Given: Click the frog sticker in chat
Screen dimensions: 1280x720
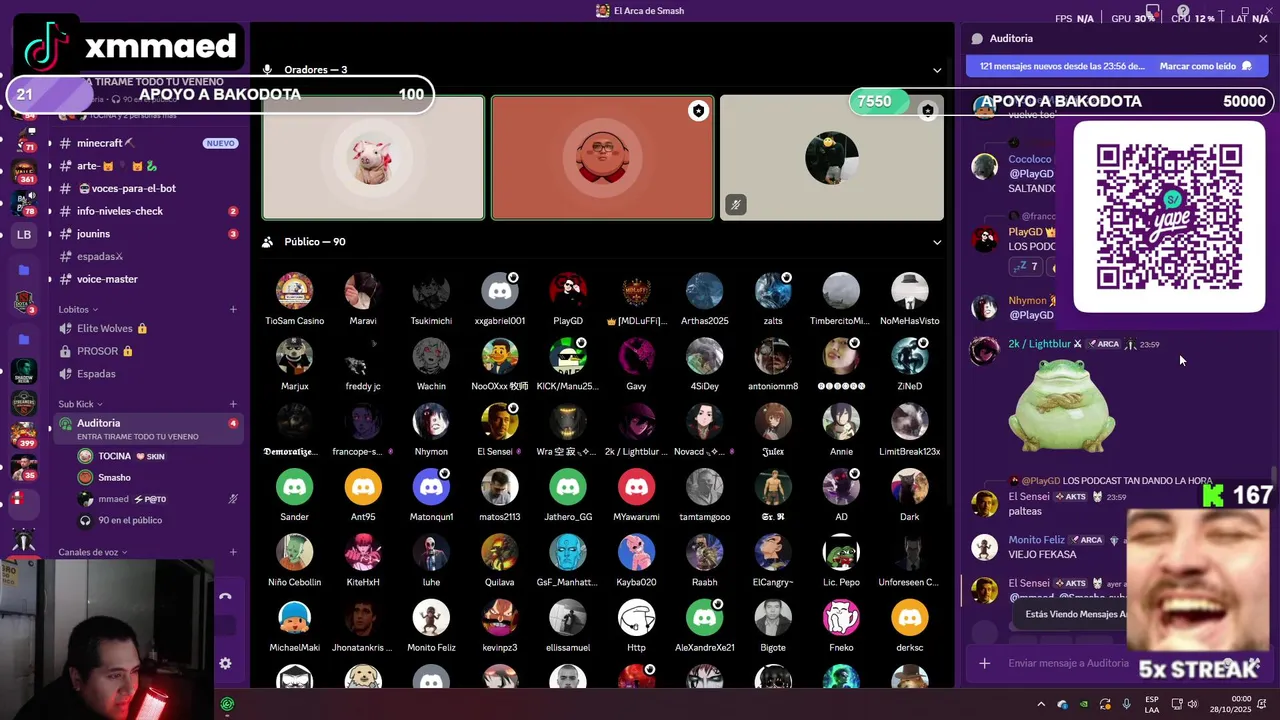Looking at the screenshot, I should click(1061, 405).
